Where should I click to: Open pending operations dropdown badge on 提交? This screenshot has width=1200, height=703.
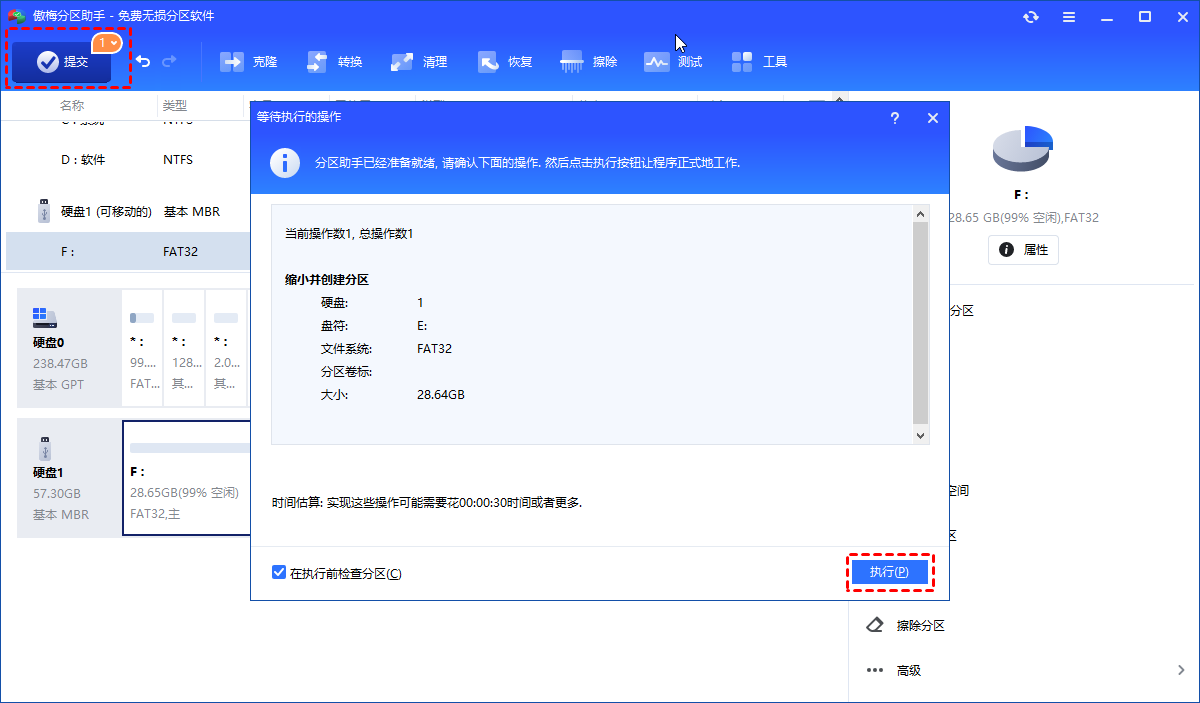pos(108,43)
